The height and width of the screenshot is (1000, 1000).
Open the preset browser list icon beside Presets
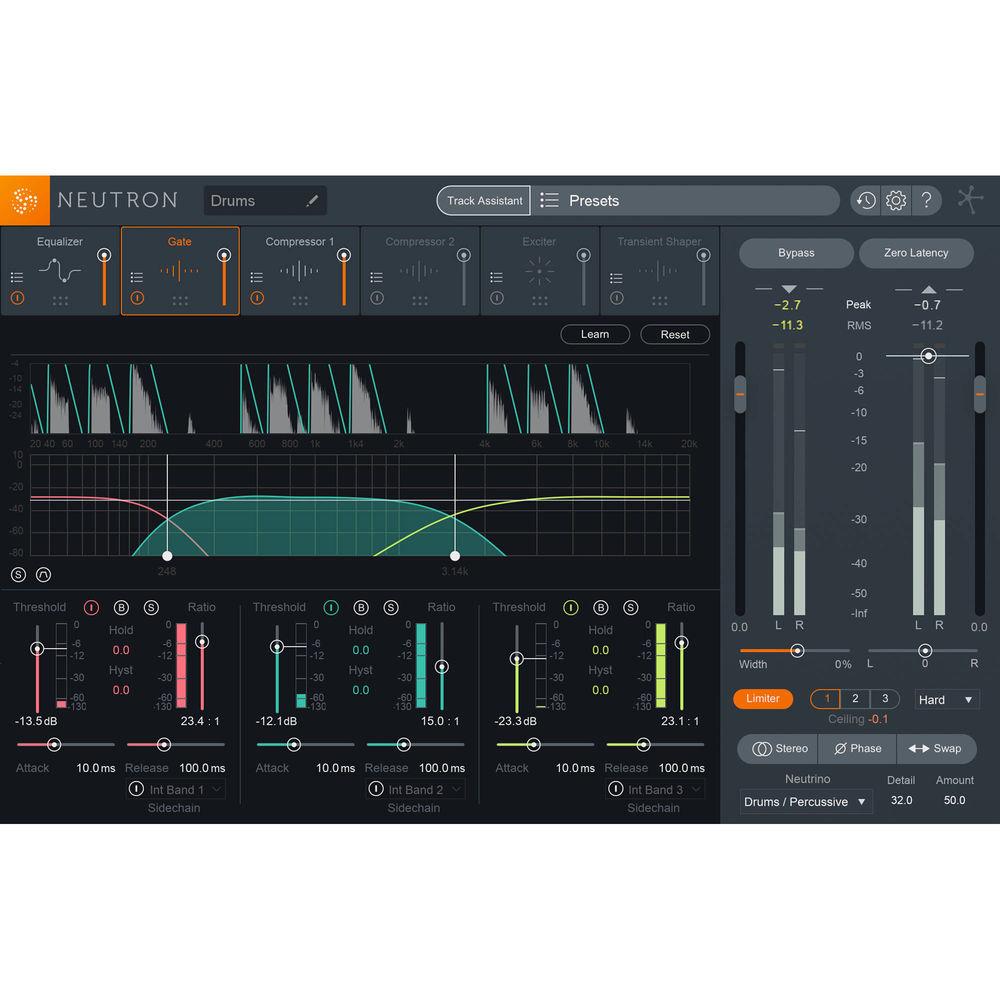[x=548, y=200]
